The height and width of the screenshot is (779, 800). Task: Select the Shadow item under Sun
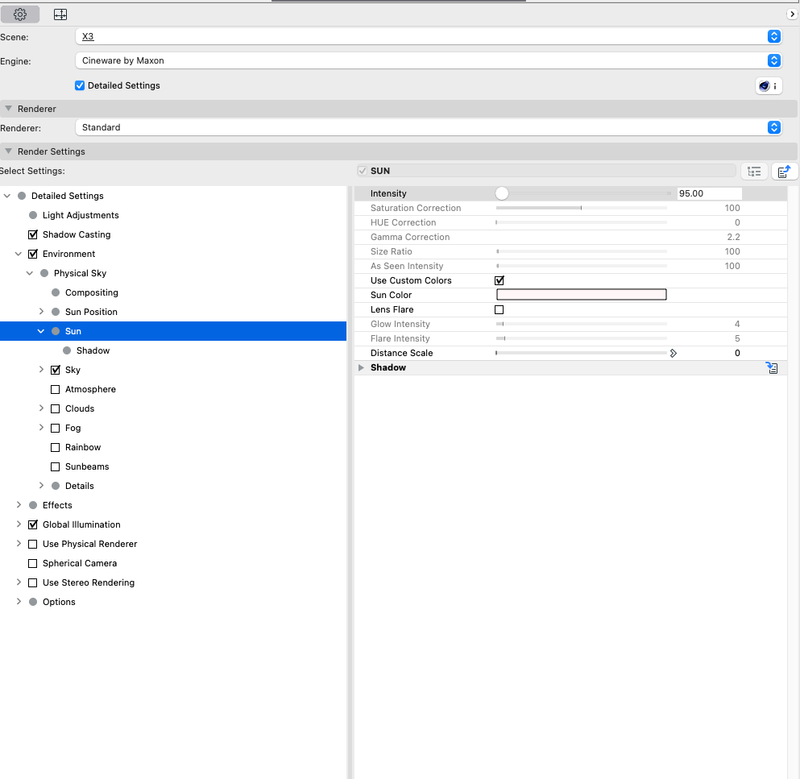[93, 350]
